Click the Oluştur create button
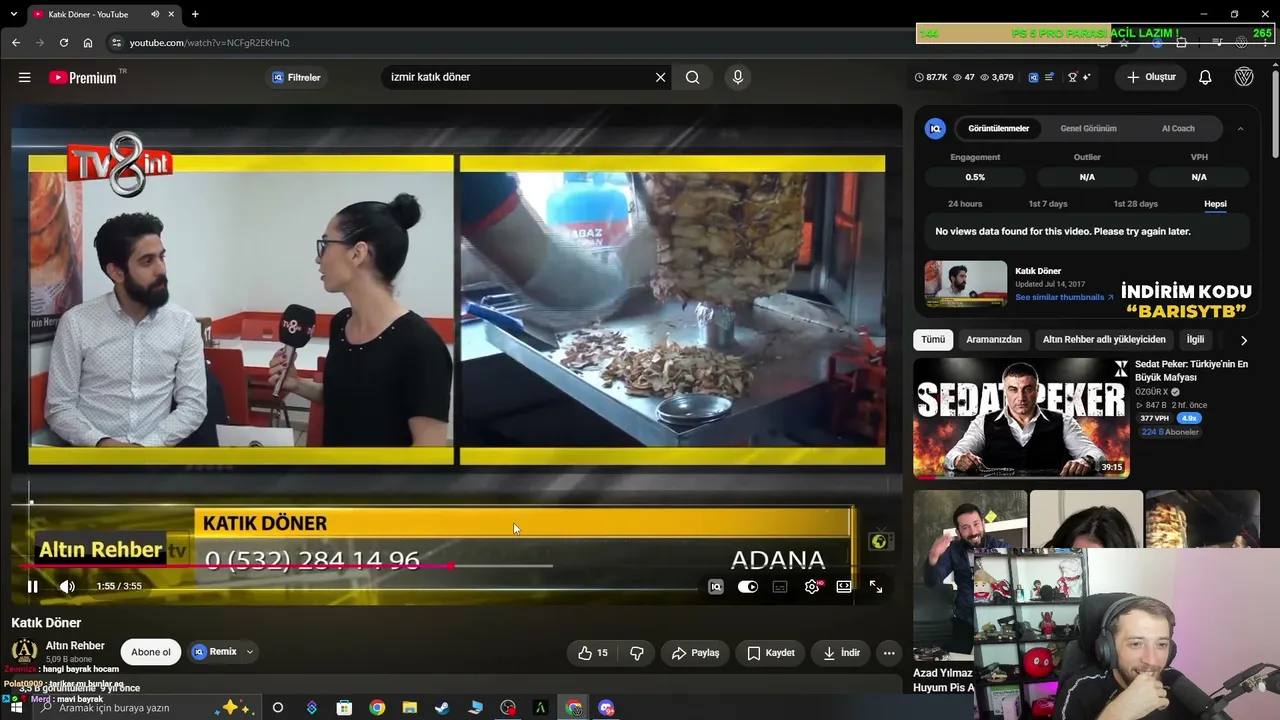Screen dimensions: 1280x720 pos(1151,77)
